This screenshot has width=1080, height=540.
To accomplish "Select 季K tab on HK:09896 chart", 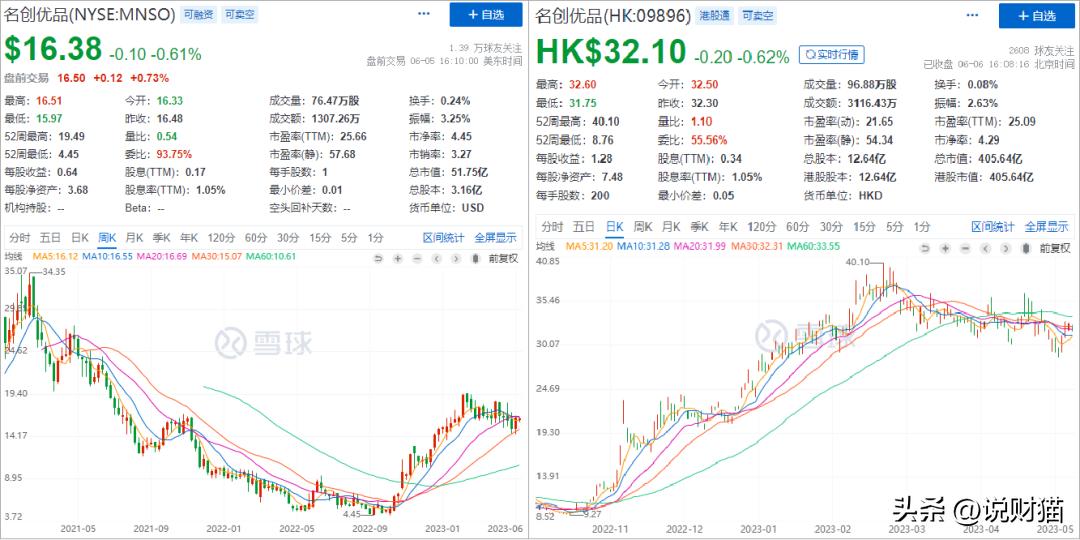I will [x=699, y=227].
